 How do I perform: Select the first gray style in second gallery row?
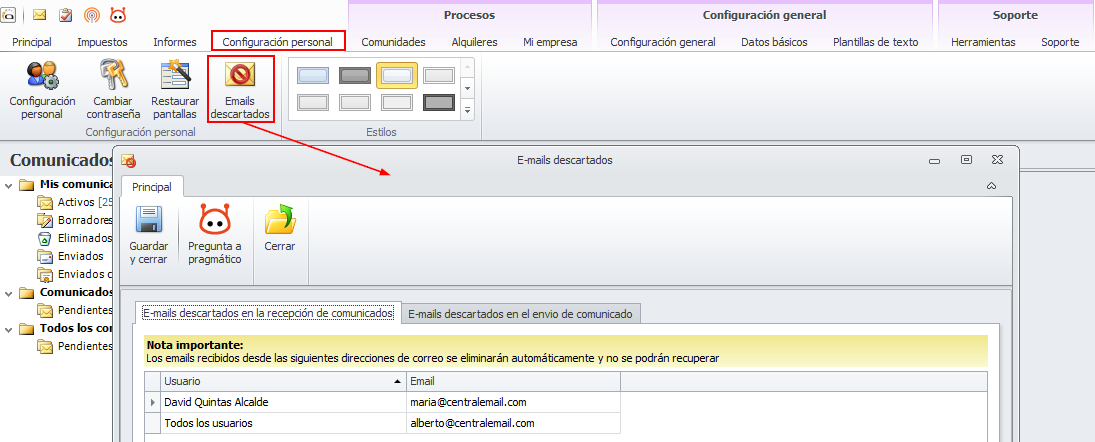coord(313,103)
